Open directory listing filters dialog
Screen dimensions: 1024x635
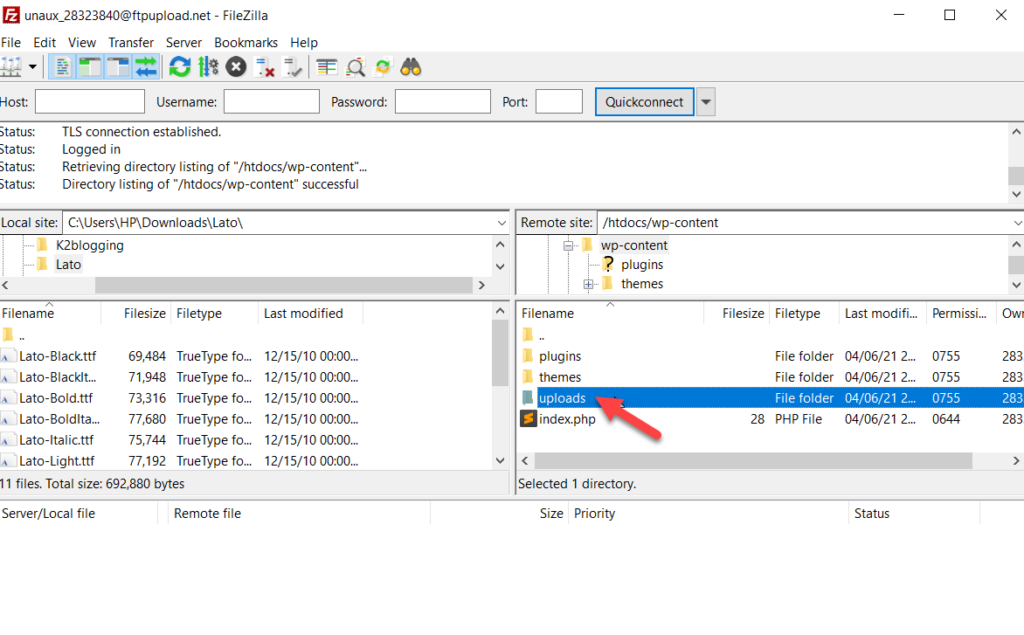click(x=327, y=67)
